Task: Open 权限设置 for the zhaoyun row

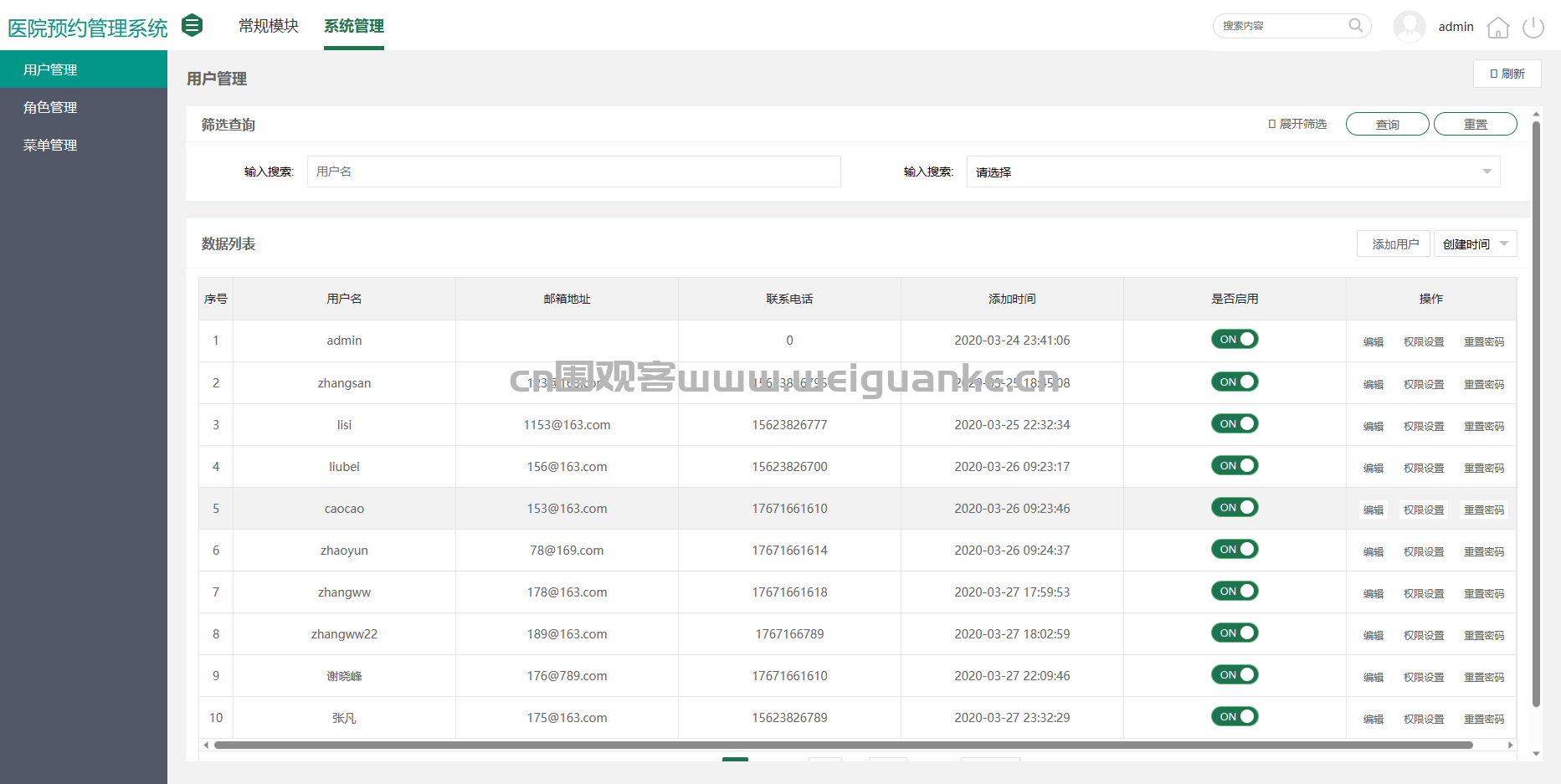Action: click(1424, 551)
